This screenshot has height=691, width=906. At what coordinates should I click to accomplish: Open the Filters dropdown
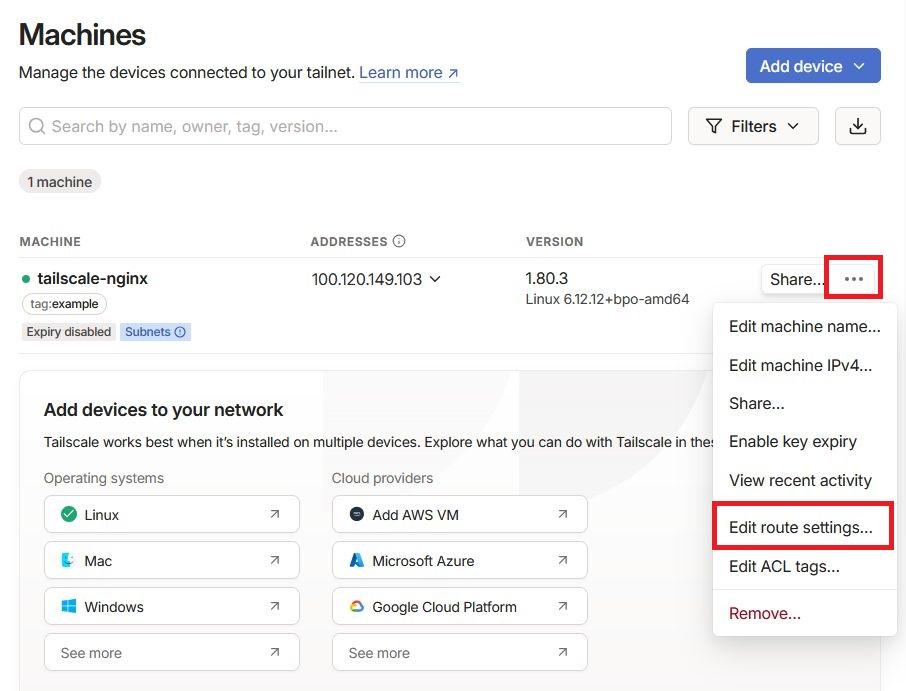click(752, 126)
